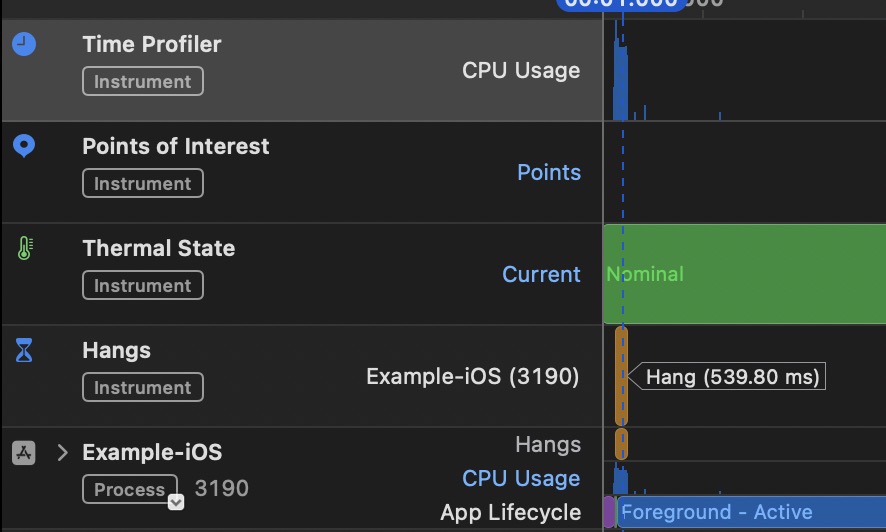The image size is (886, 532).
Task: Click the Instrument badge under Hangs
Action: 143,387
